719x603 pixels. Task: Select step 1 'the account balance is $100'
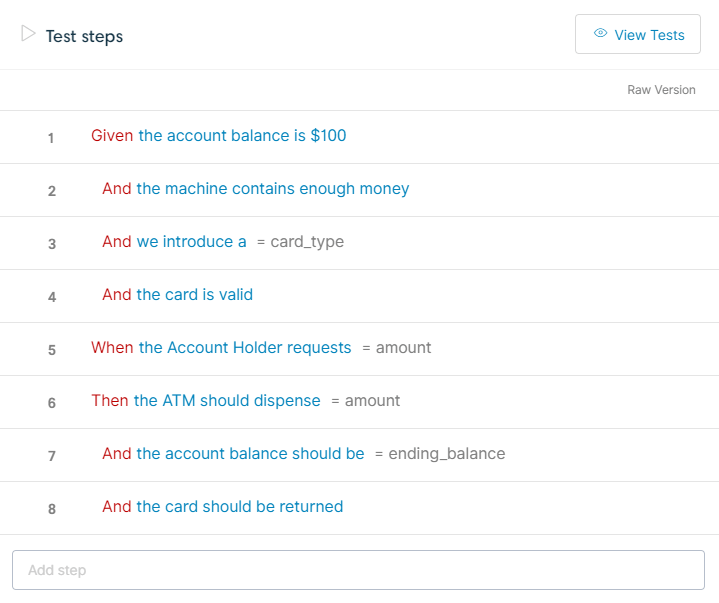coord(242,135)
